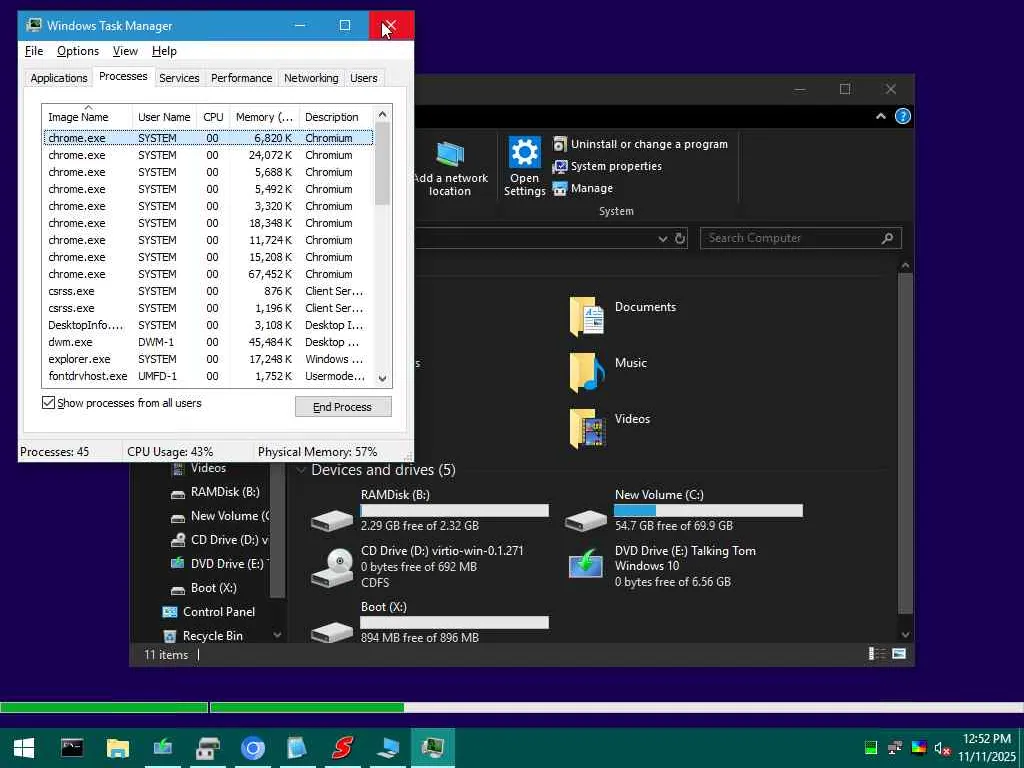Sort processes by Image Name column
The height and width of the screenshot is (768, 1024).
coord(88,117)
